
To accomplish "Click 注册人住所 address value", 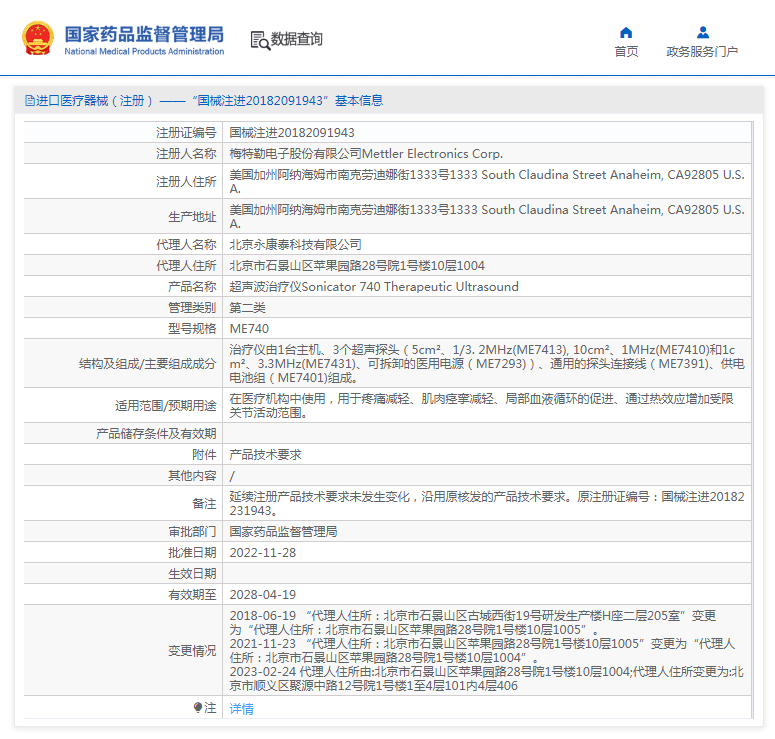I will (x=487, y=181).
